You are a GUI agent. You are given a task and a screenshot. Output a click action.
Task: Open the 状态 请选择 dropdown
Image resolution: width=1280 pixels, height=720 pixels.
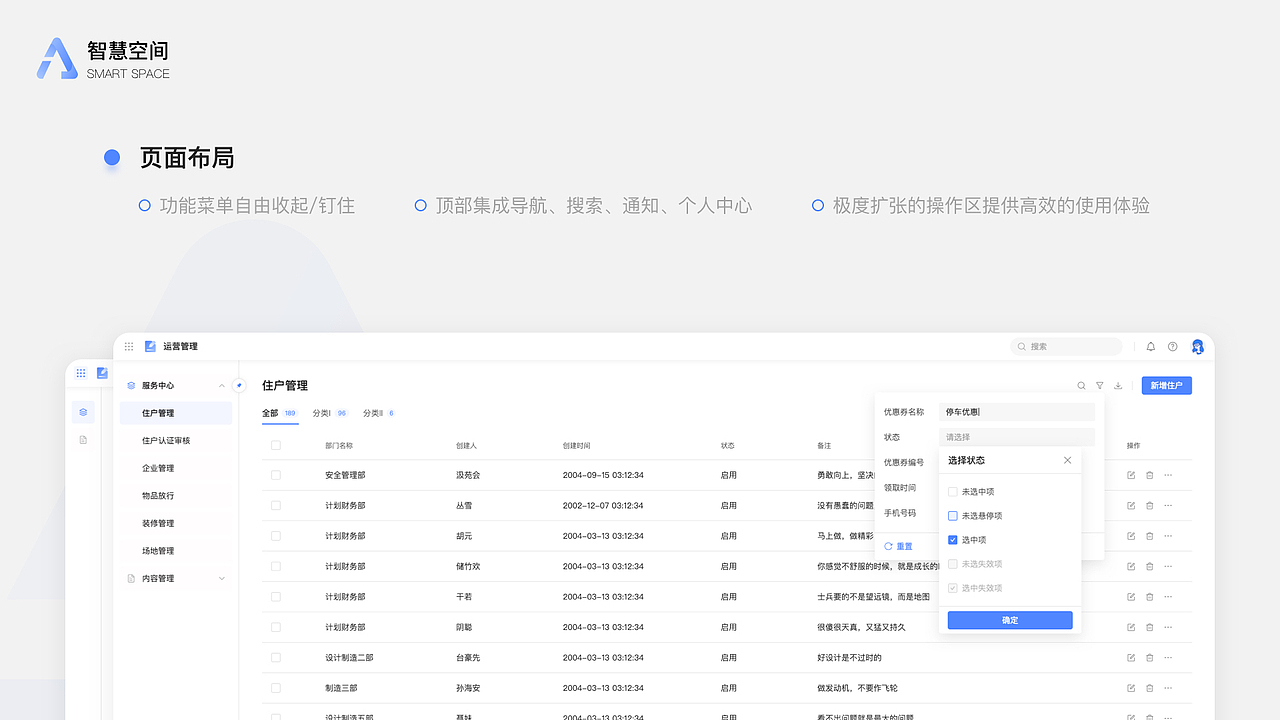point(1017,437)
